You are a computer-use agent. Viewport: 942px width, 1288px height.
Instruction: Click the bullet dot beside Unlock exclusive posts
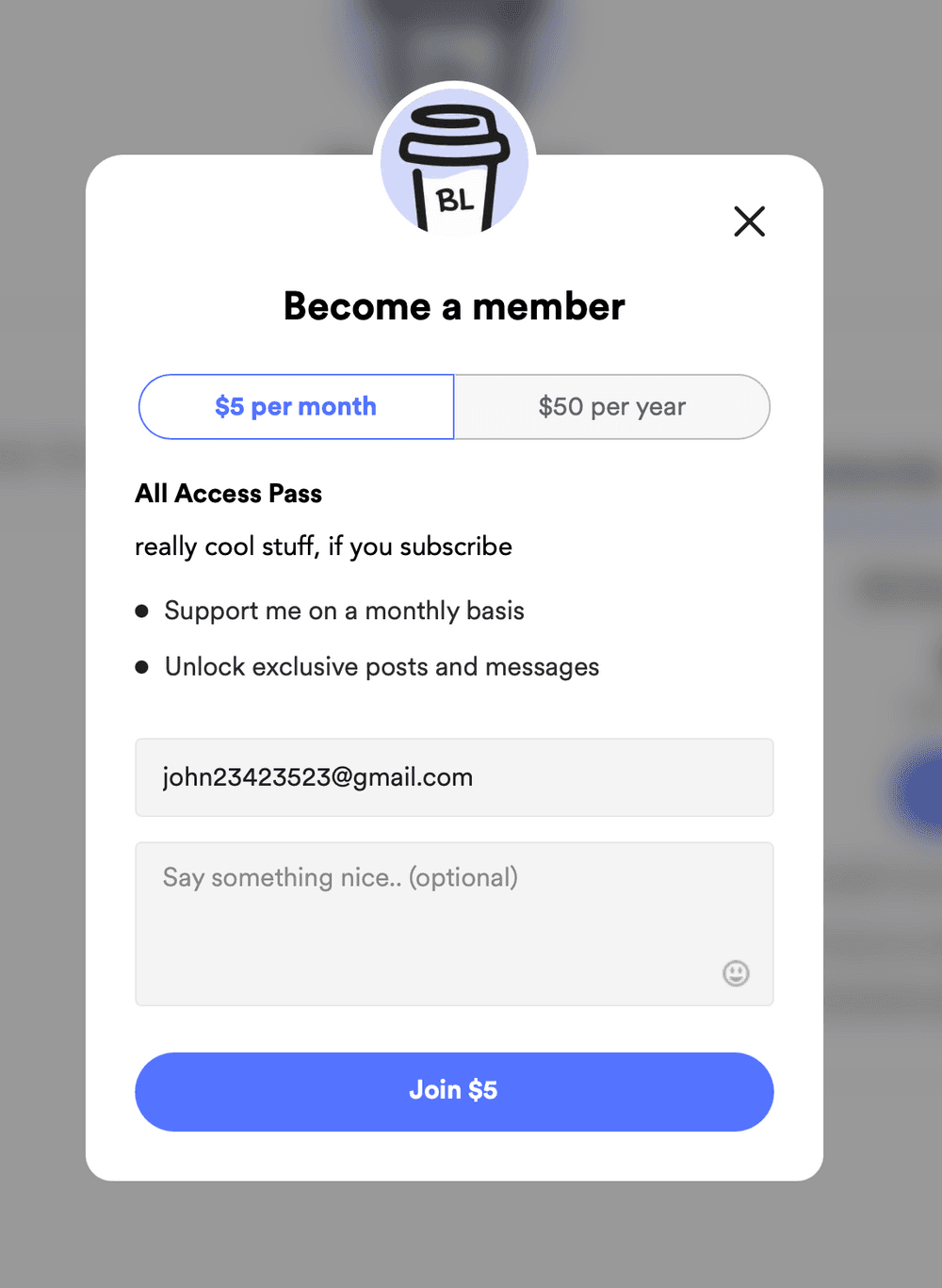tap(142, 667)
